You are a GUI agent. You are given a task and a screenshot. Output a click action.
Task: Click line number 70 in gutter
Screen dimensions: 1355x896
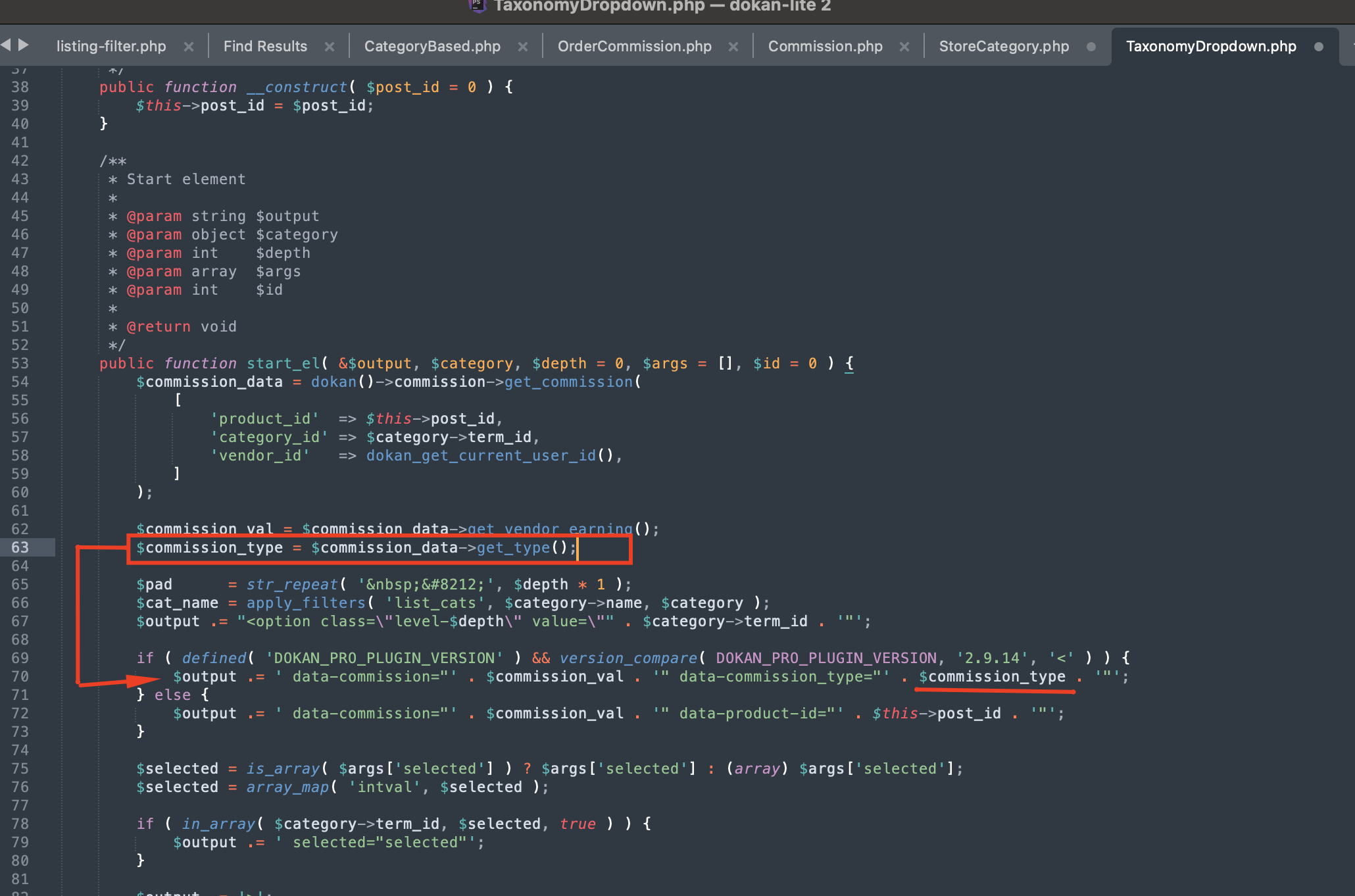[20, 676]
